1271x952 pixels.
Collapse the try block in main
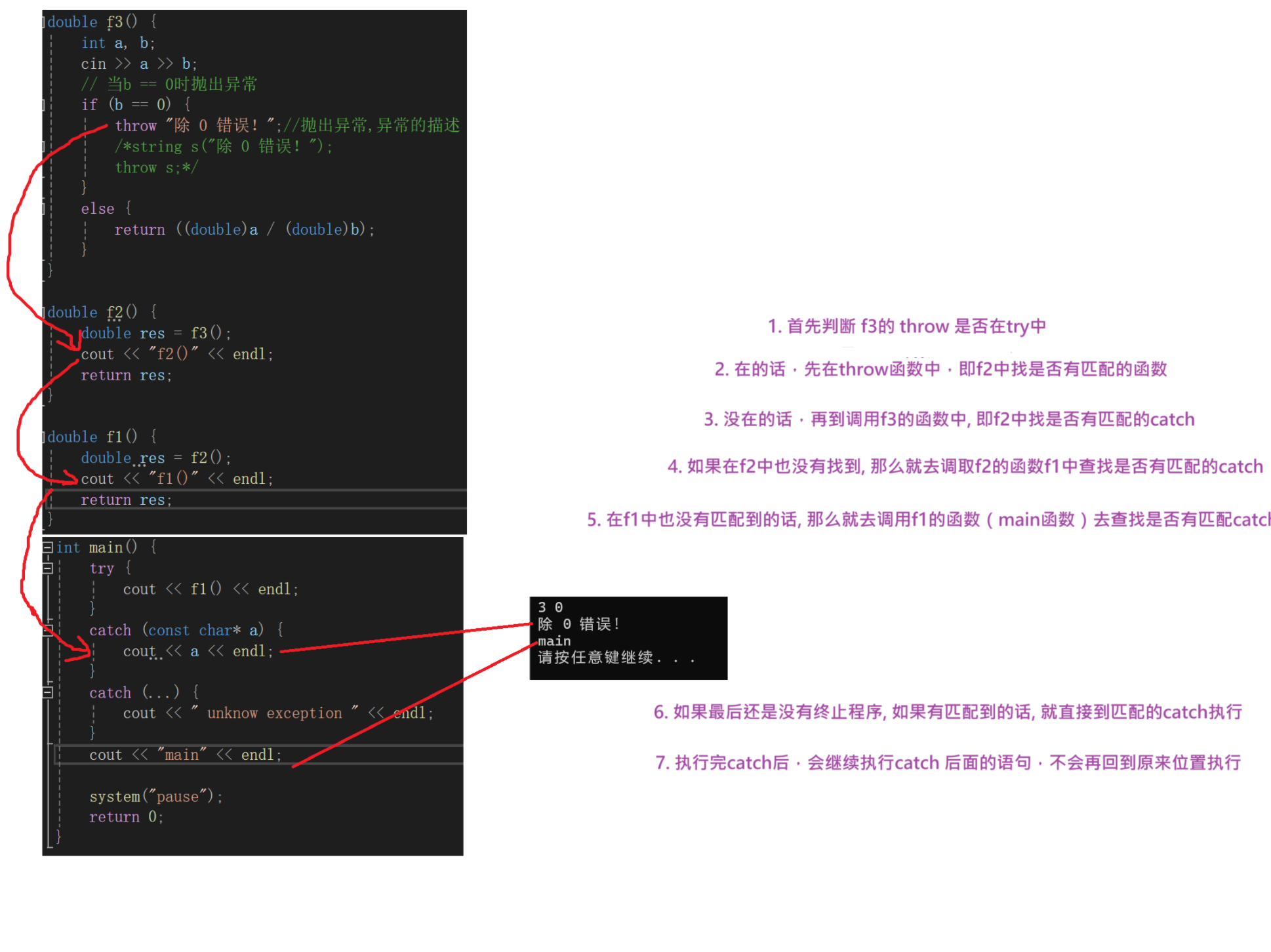tap(48, 568)
